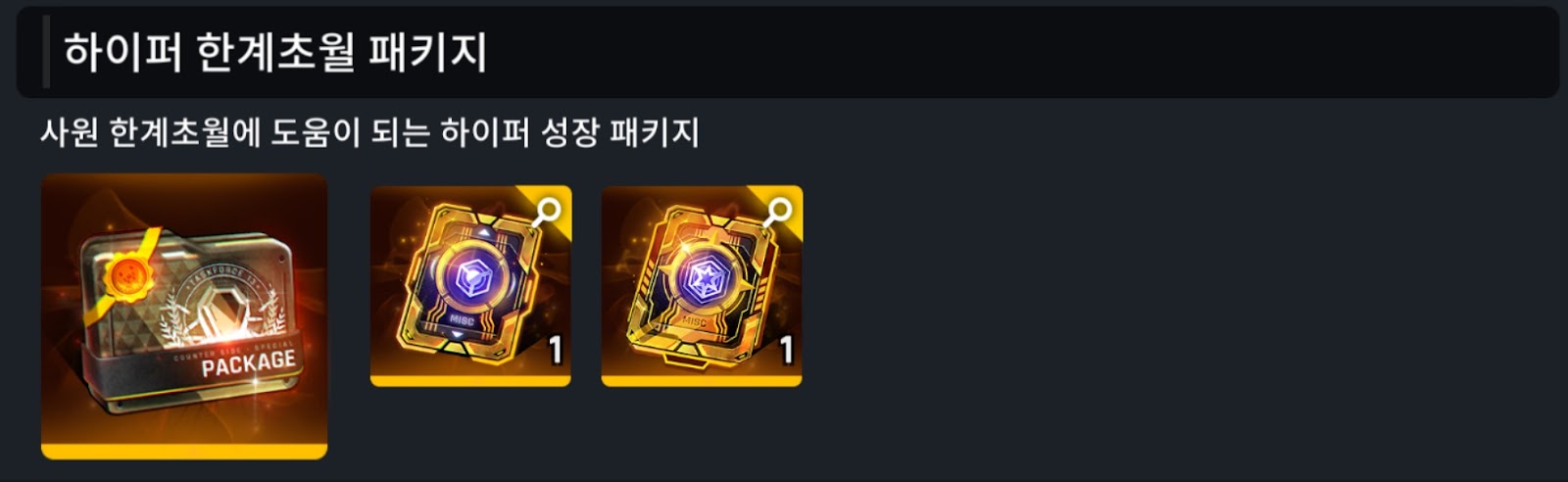Image resolution: width=1568 pixels, height=482 pixels.
Task: Click the yellow bar under the package image
Action: point(184,452)
